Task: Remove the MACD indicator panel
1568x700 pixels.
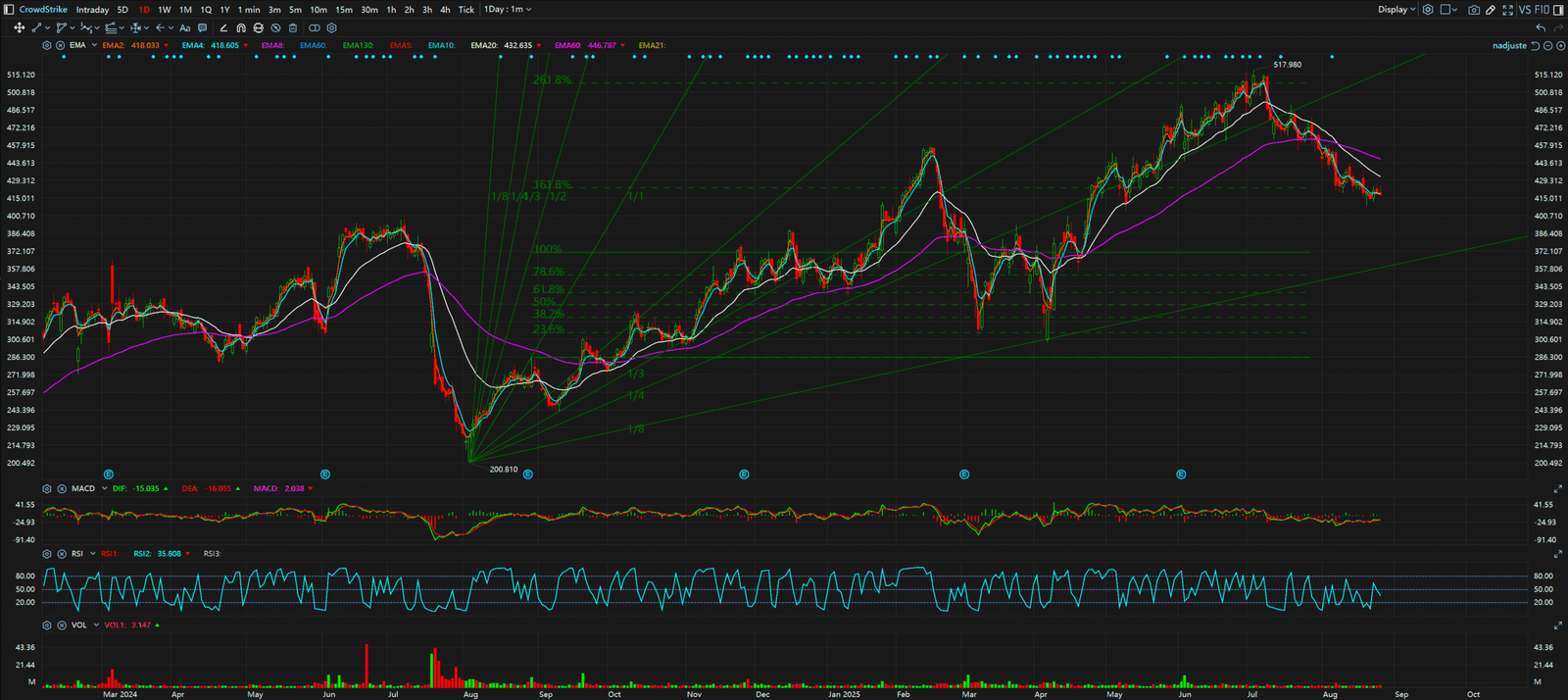Action: [x=61, y=488]
